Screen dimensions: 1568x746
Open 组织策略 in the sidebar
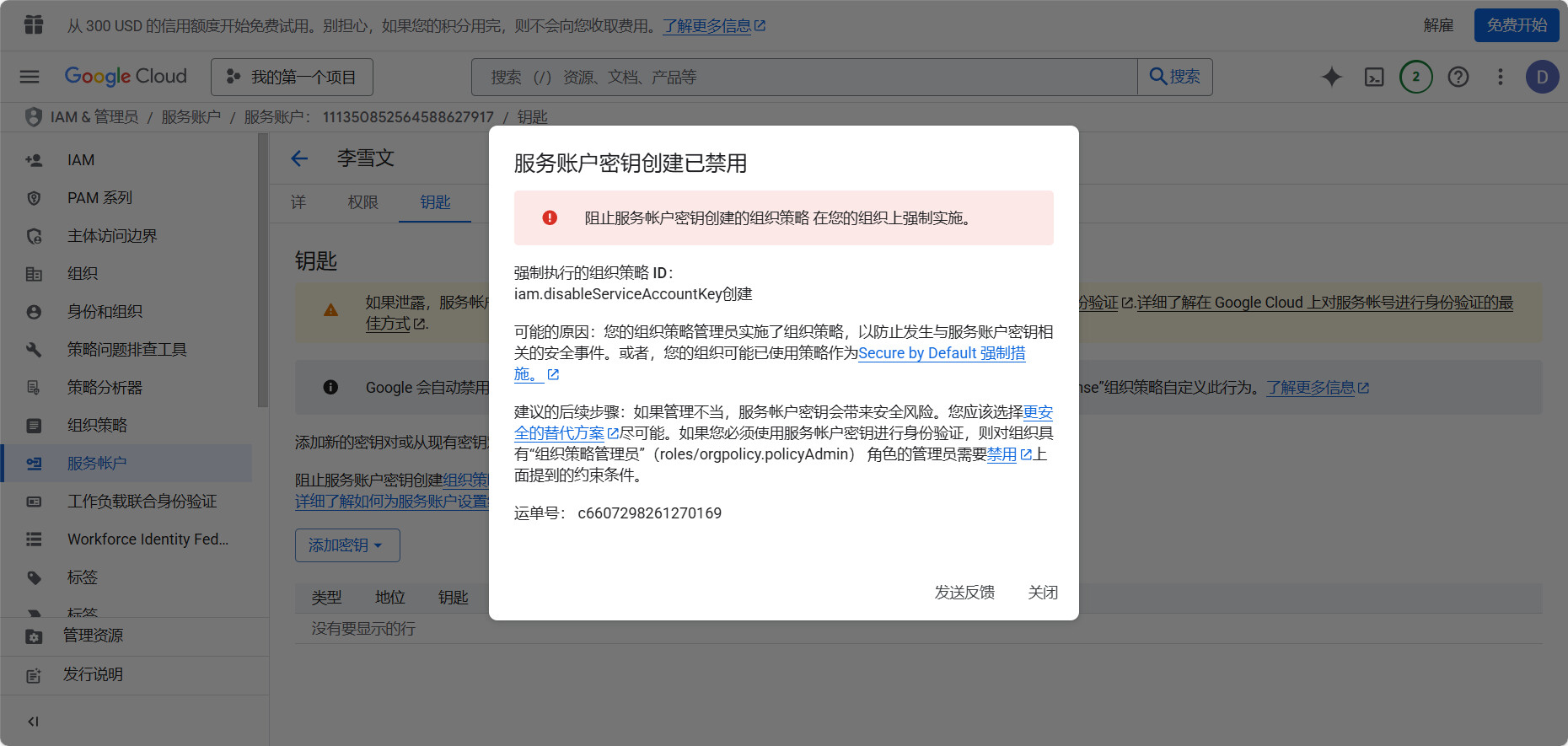coord(97,426)
